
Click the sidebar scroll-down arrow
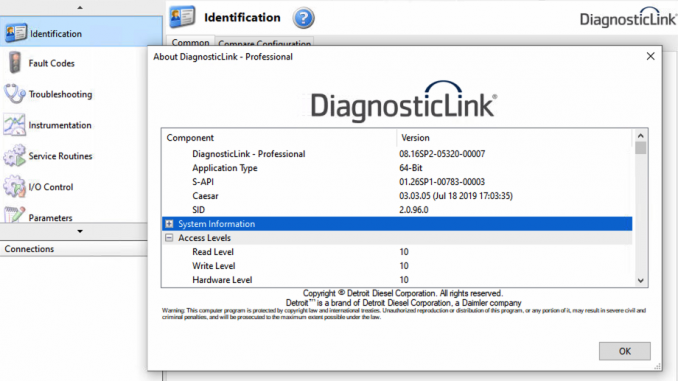[80, 231]
